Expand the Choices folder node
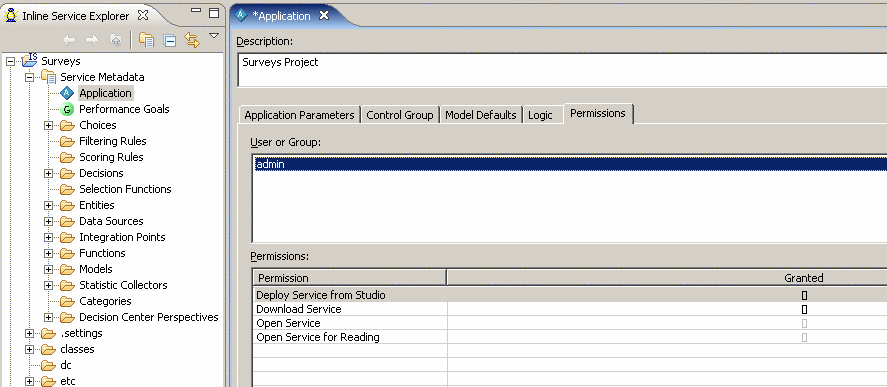The image size is (887, 387). [48, 125]
